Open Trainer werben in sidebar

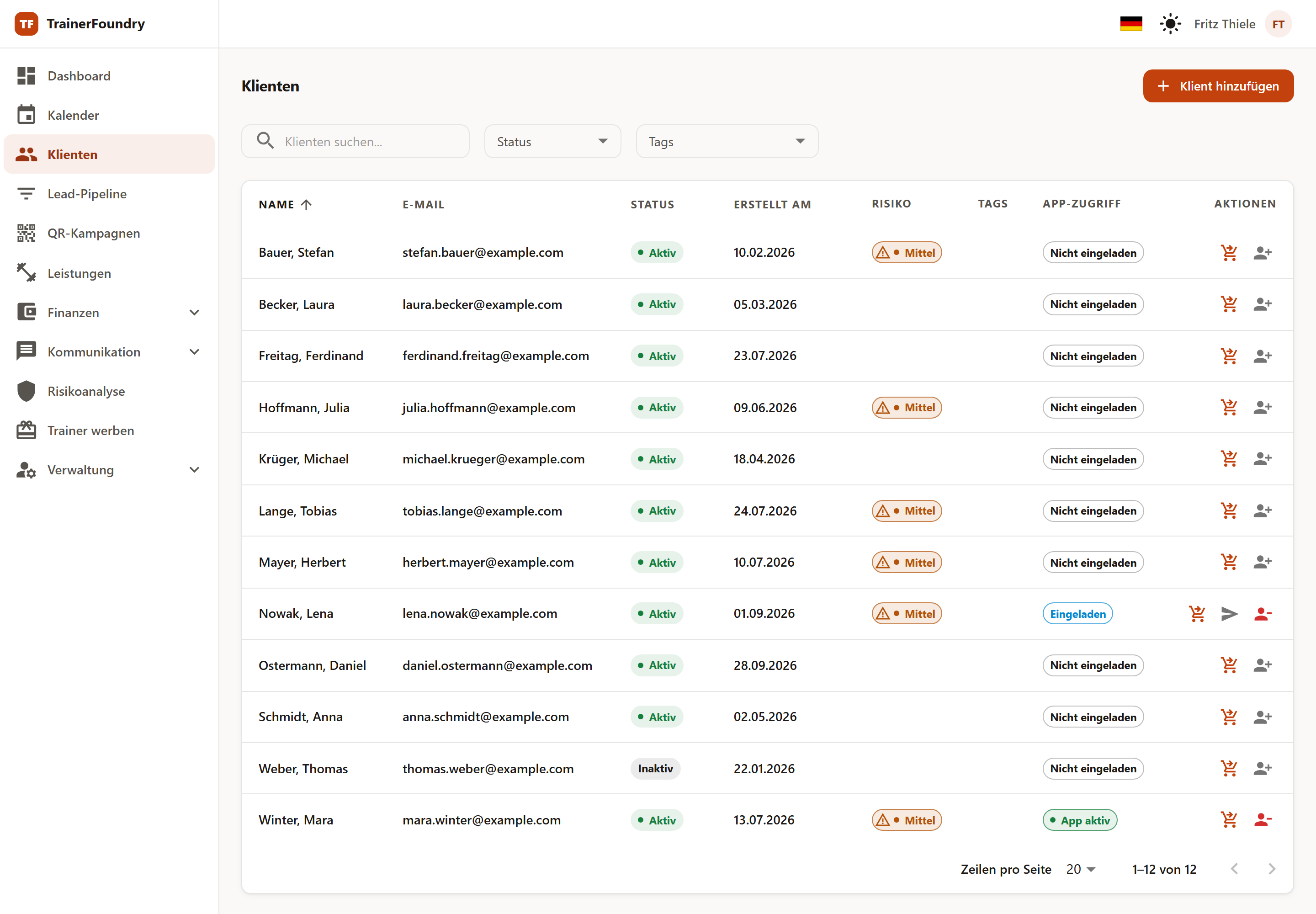click(109, 430)
